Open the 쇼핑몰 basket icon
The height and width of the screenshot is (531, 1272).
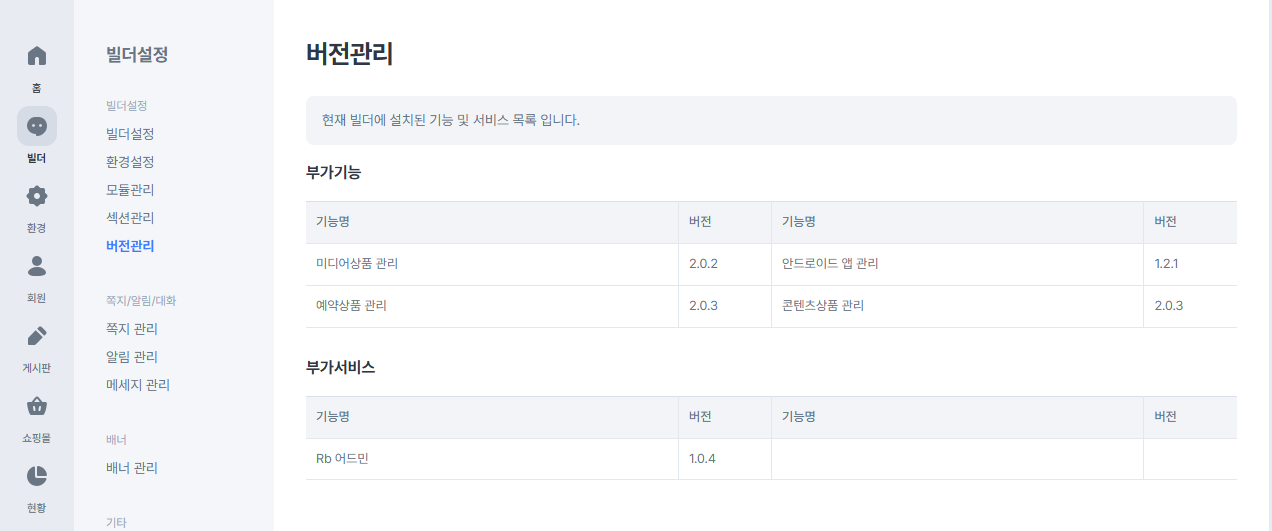[x=37, y=406]
